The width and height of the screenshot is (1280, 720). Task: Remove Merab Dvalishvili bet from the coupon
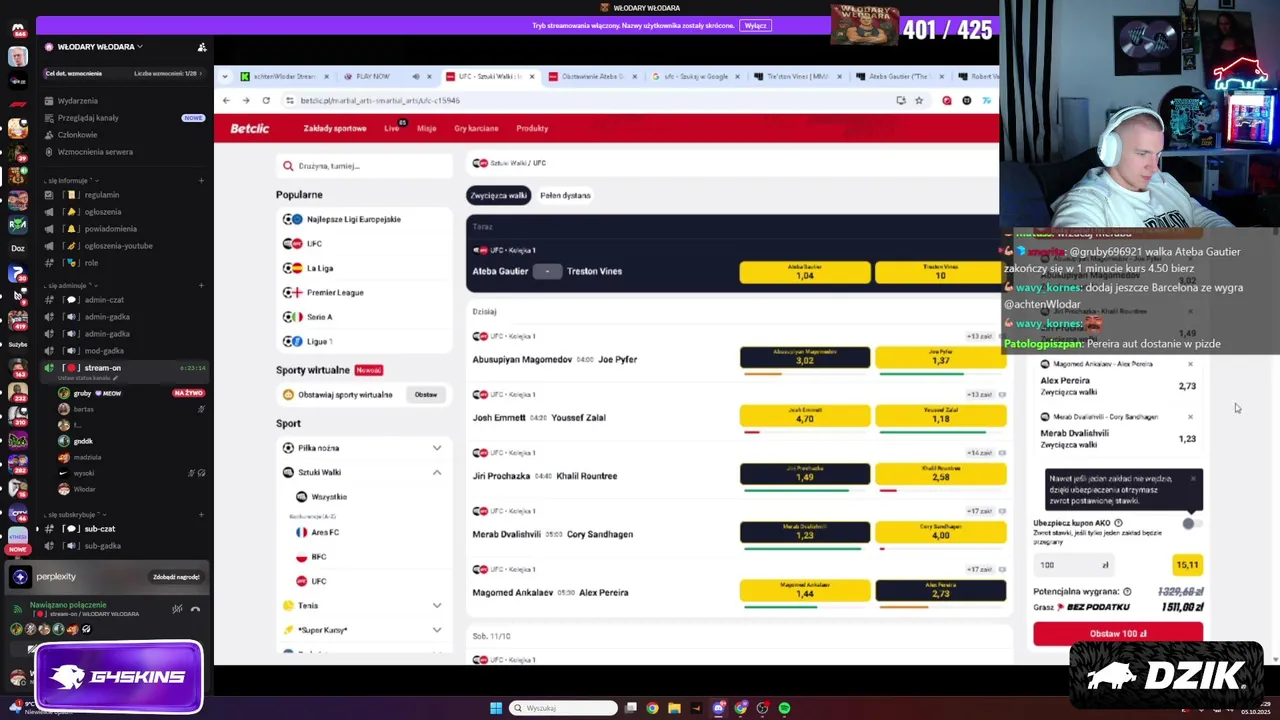[x=1190, y=417]
